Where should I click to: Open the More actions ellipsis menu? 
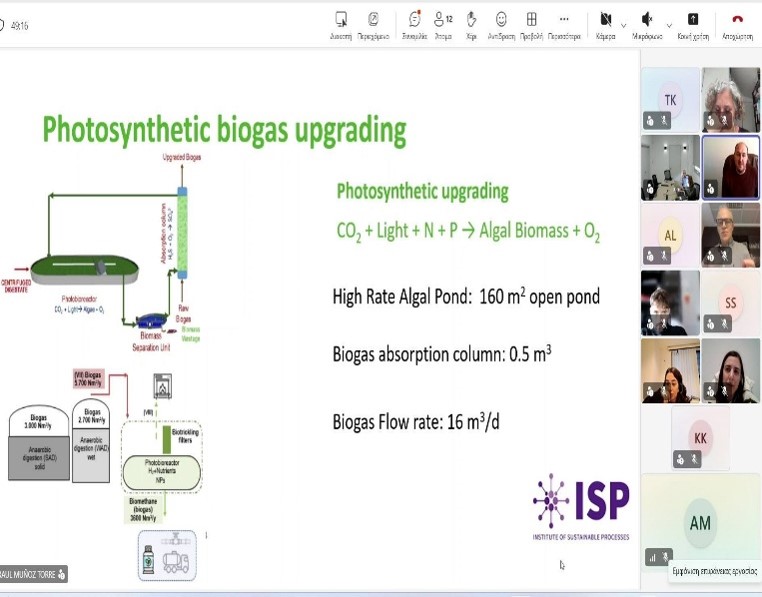(564, 25)
